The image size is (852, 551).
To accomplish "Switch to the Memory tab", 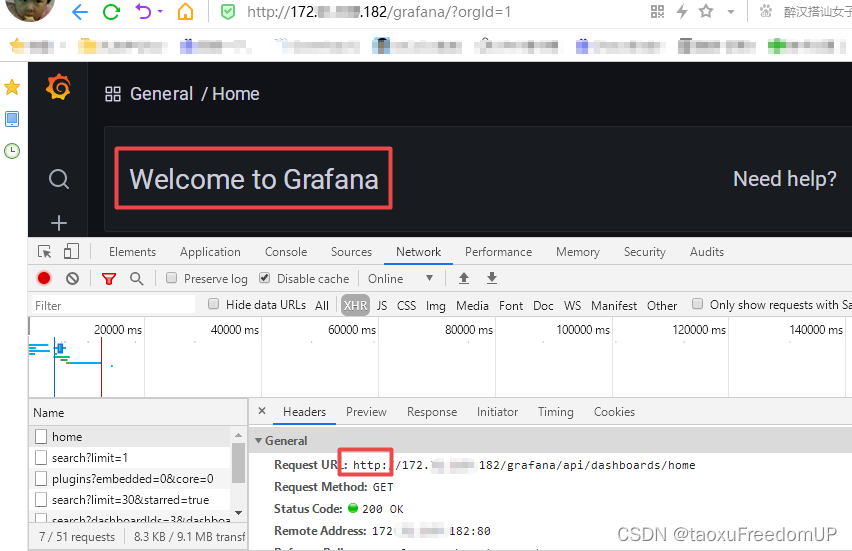I will 578,252.
